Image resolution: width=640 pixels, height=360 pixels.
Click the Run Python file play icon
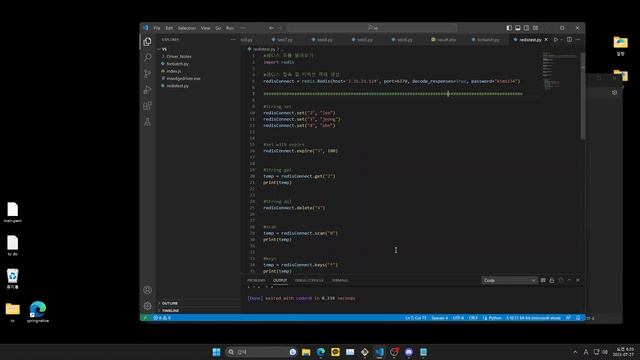tap(556, 40)
